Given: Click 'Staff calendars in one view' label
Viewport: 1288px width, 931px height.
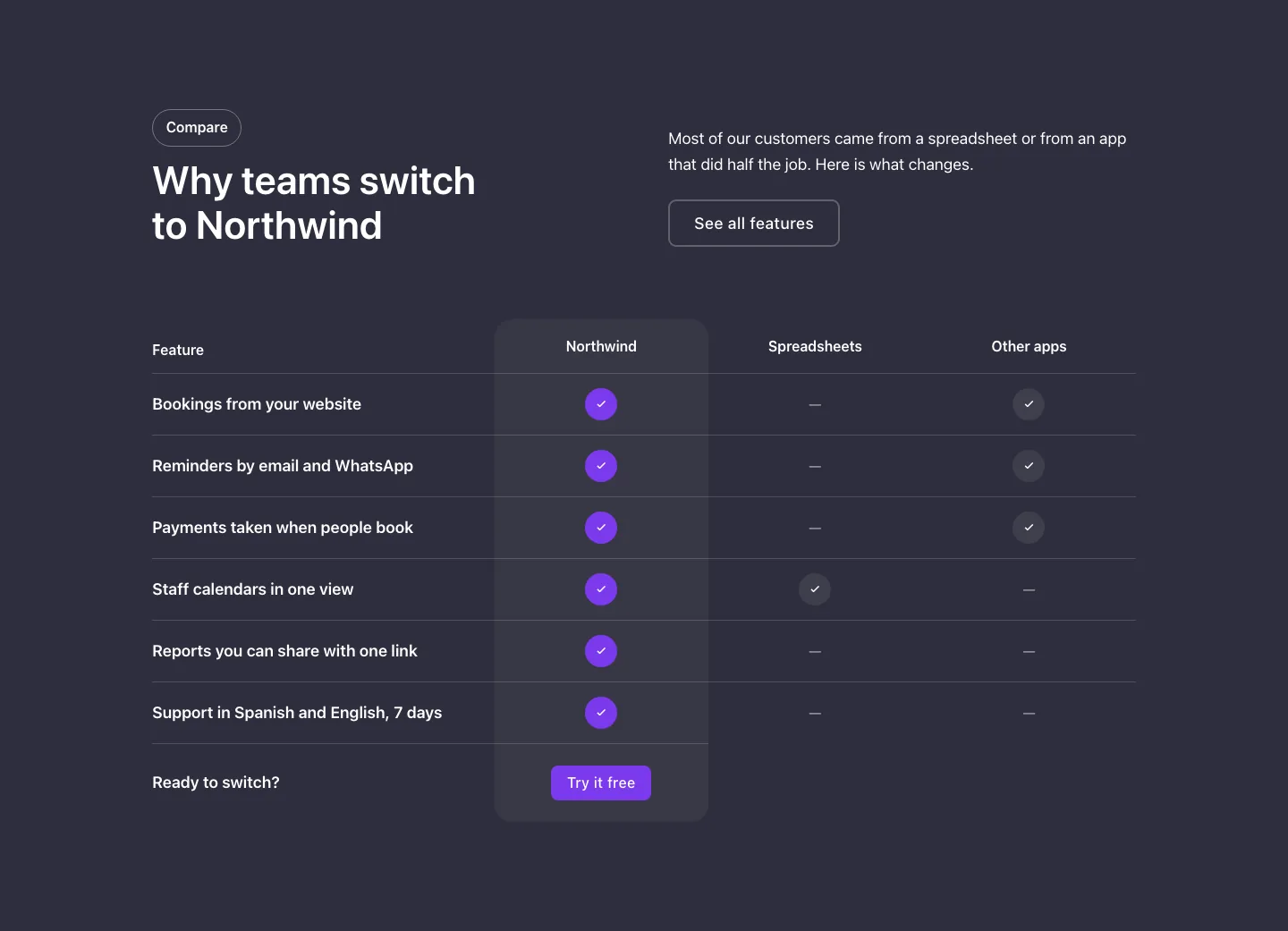Looking at the screenshot, I should click(253, 589).
